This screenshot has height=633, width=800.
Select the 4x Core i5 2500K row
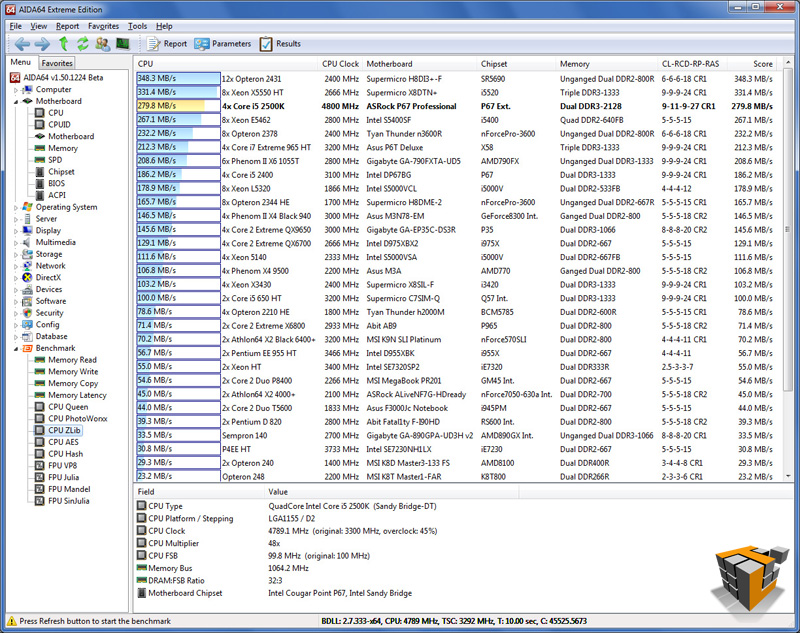[x=457, y=106]
